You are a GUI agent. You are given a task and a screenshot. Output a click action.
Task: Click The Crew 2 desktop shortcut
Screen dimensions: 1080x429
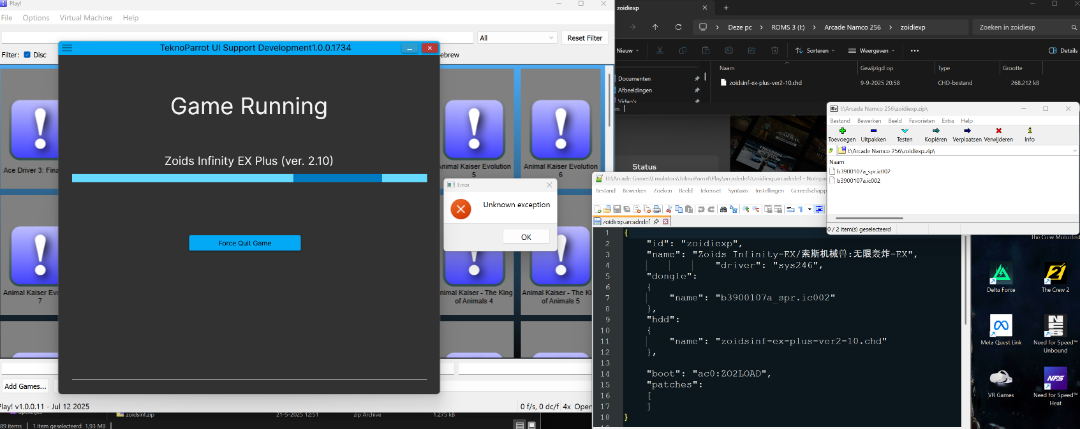coord(1055,278)
